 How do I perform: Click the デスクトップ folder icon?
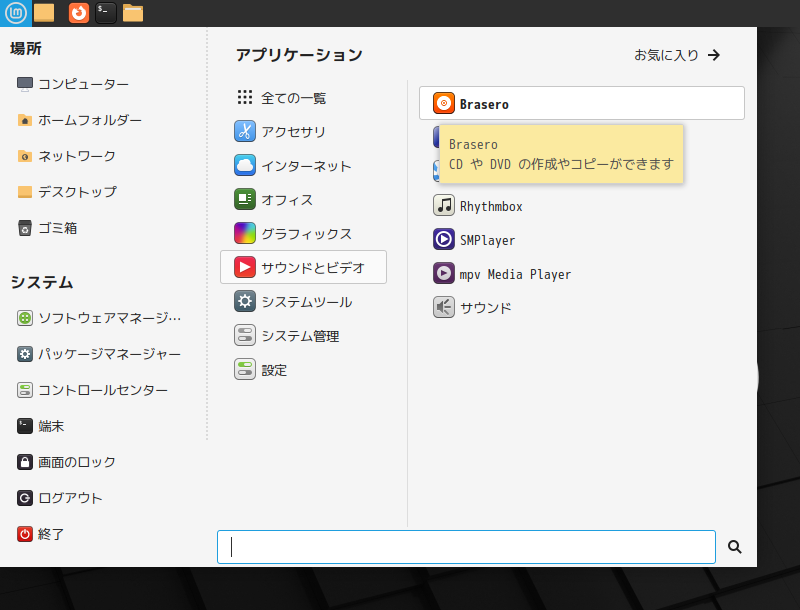click(24, 192)
